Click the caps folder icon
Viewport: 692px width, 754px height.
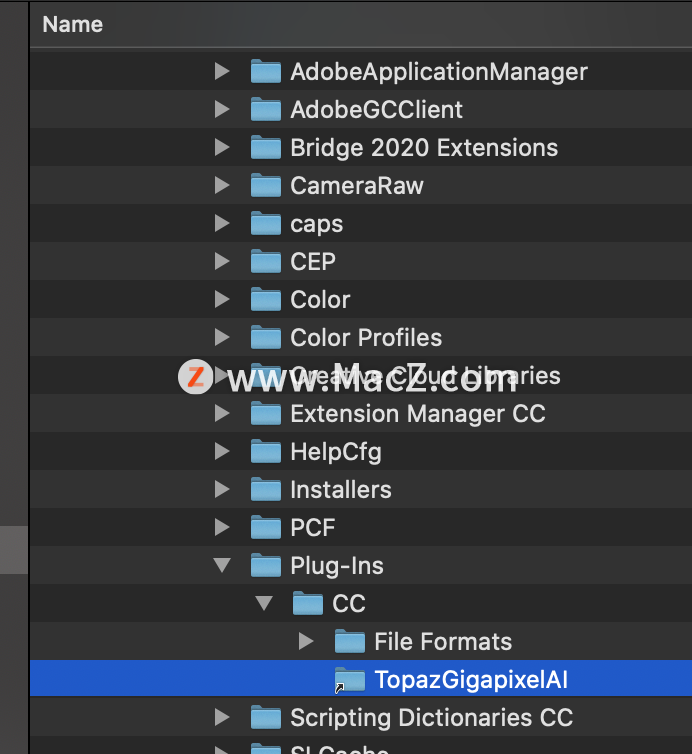pos(266,223)
